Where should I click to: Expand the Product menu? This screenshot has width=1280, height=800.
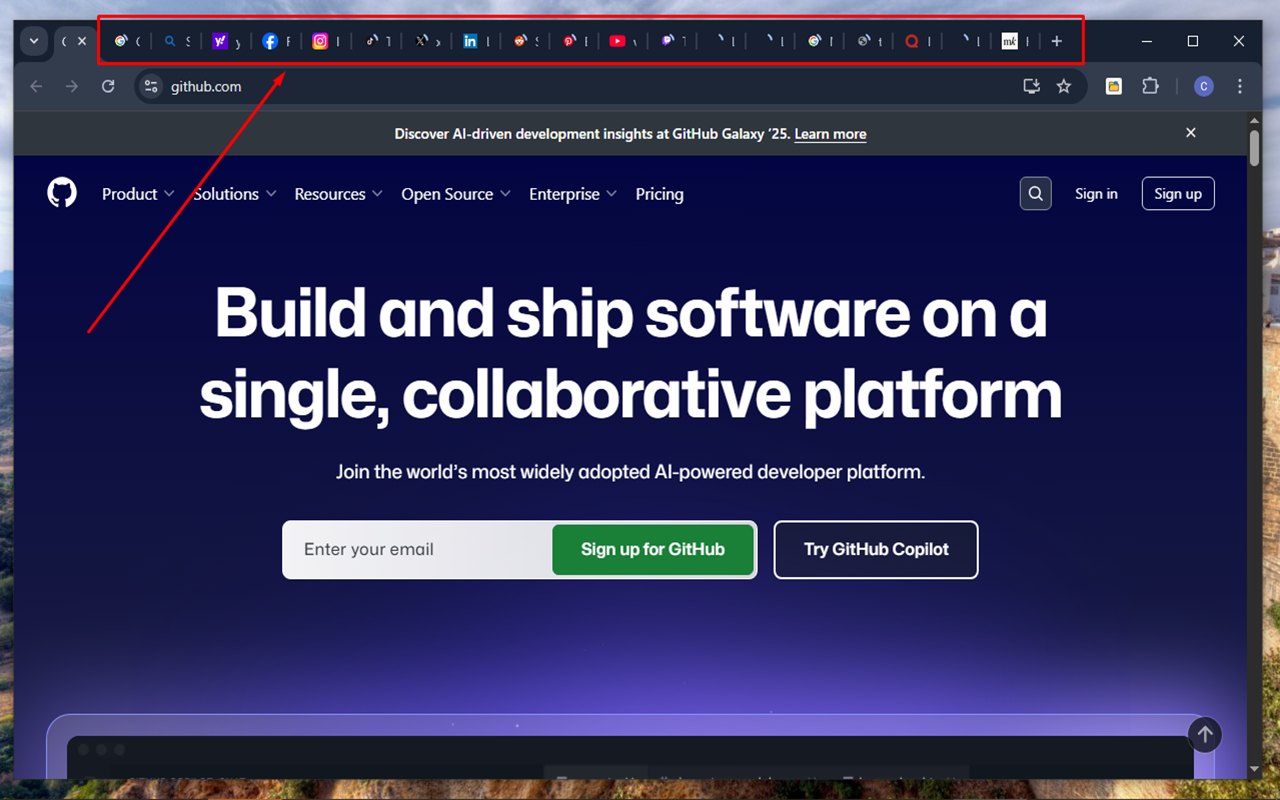[x=138, y=194]
